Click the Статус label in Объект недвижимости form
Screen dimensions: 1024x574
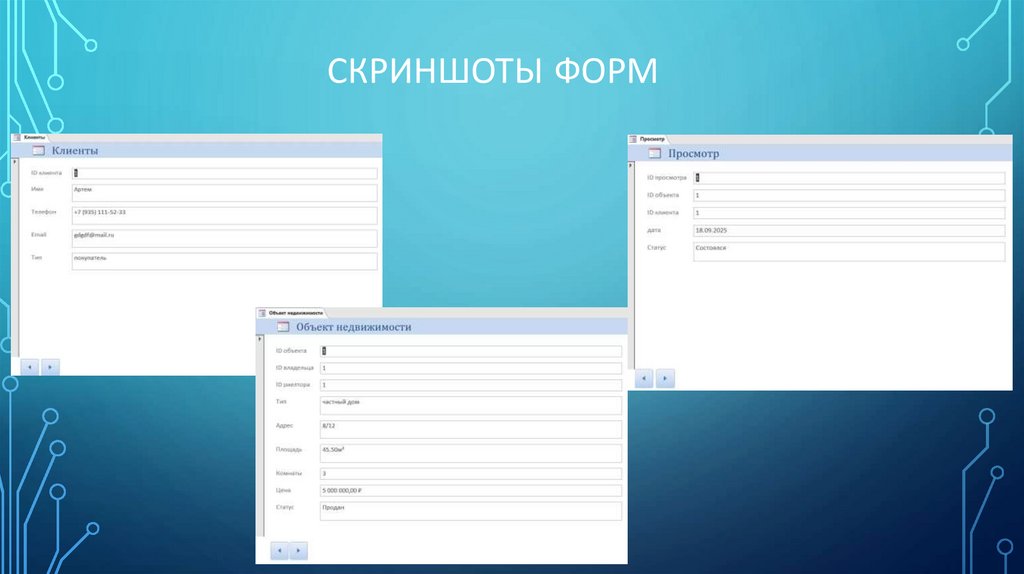285,507
